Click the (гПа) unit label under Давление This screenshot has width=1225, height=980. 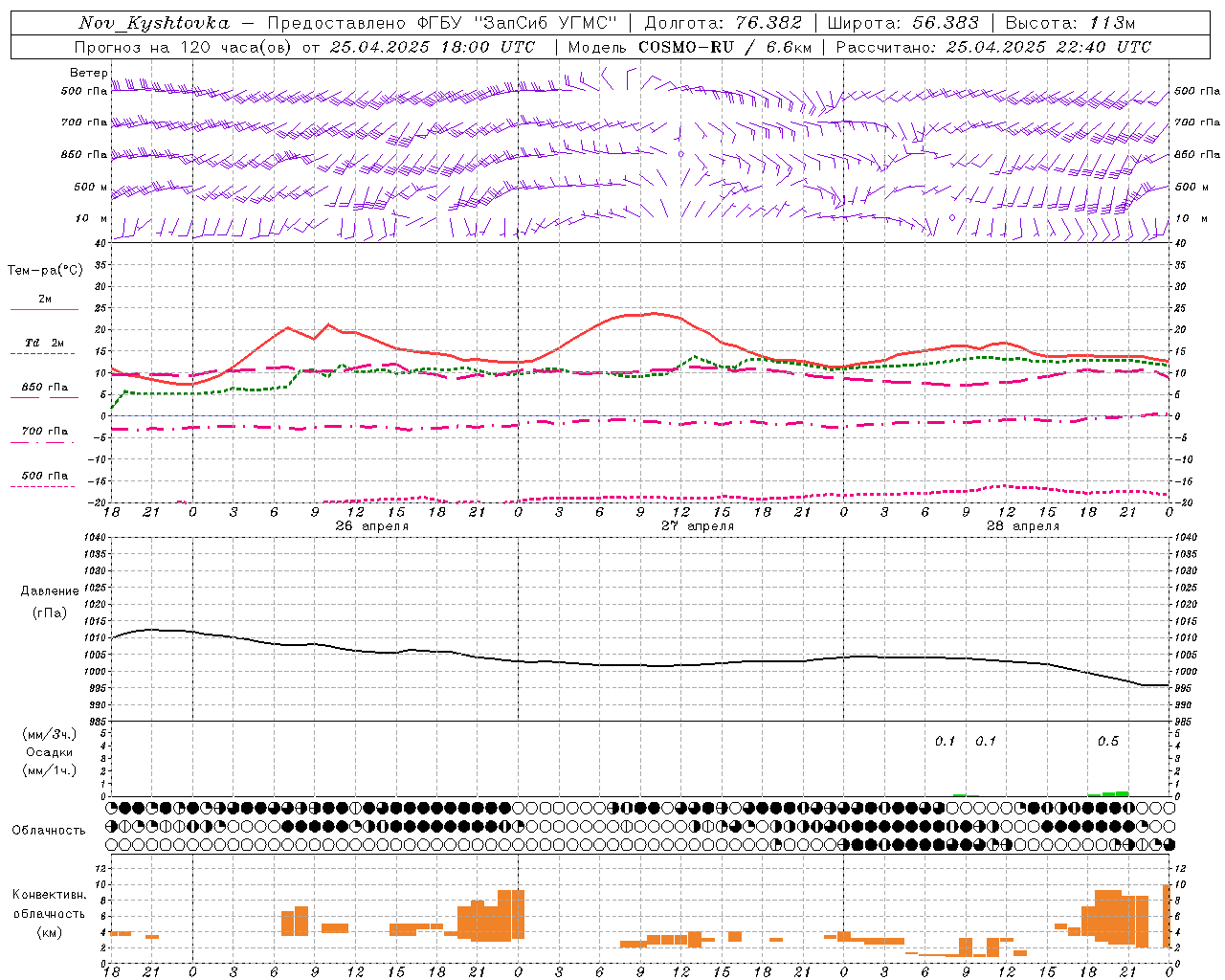pyautogui.click(x=50, y=612)
